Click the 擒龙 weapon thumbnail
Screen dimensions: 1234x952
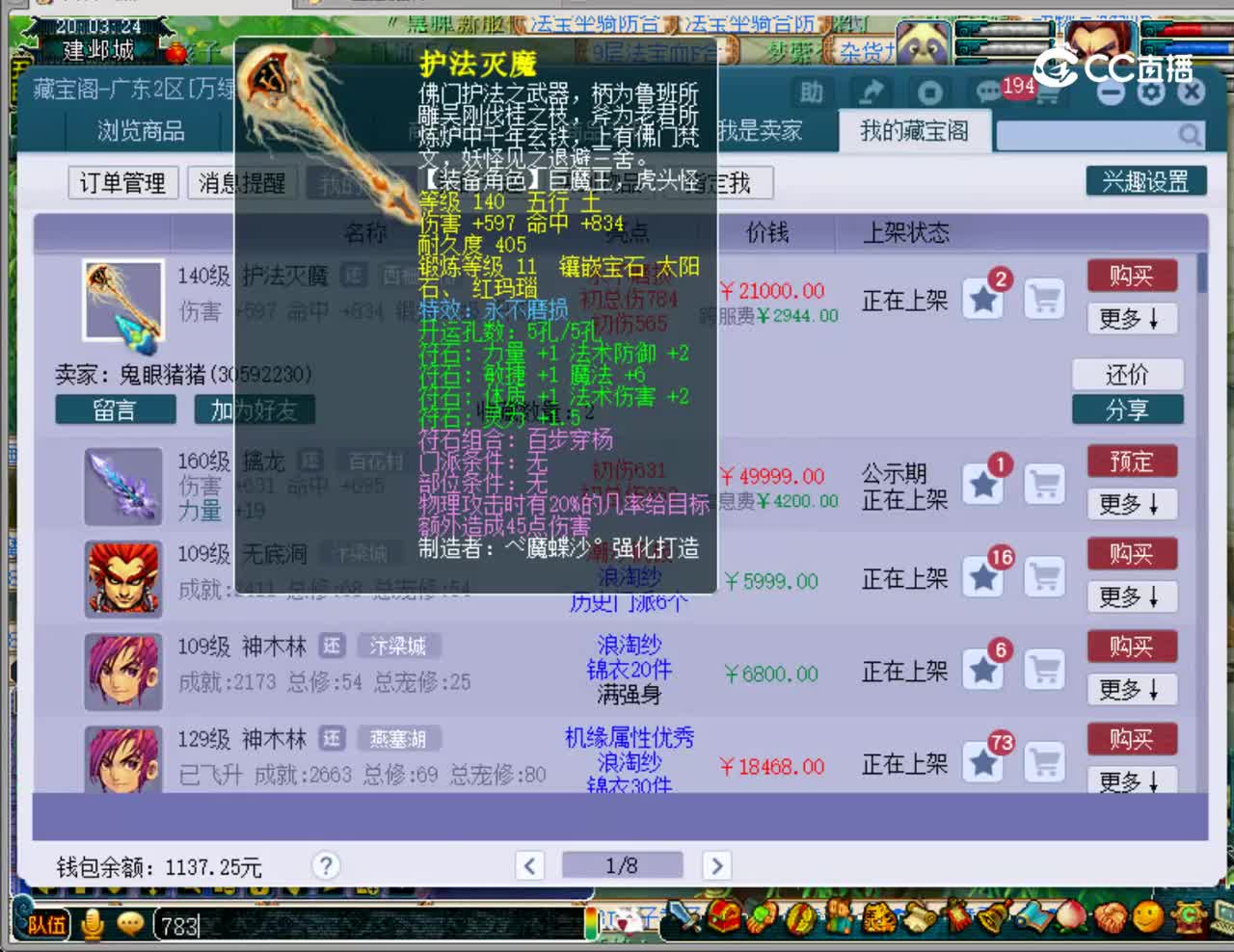[x=122, y=487]
